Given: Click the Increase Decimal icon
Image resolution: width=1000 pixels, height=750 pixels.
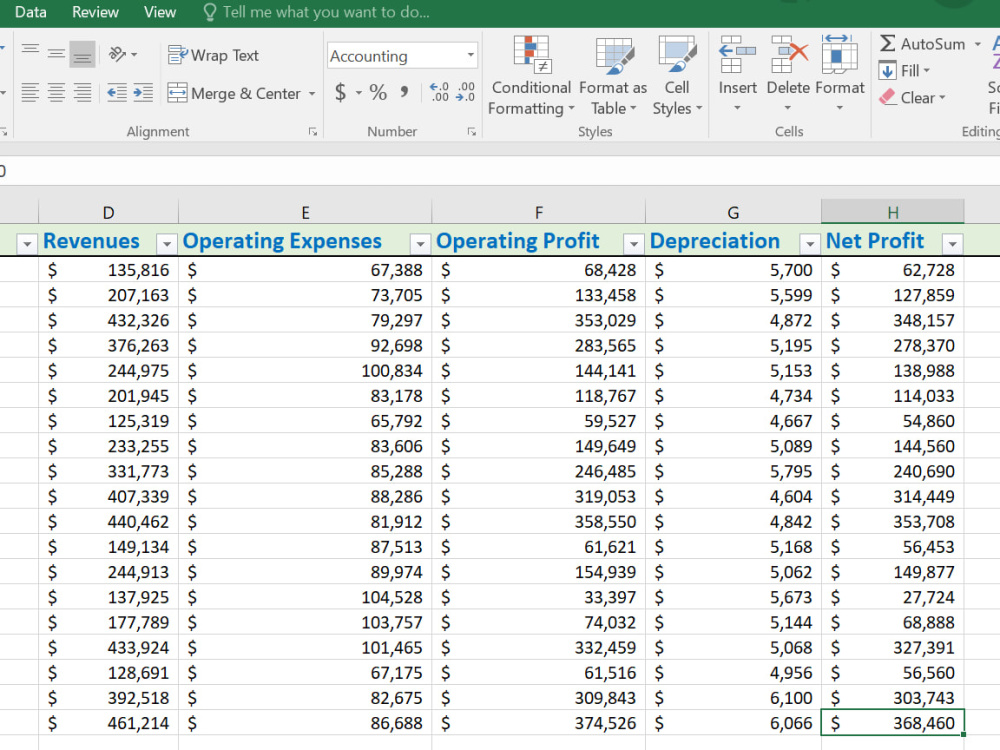Looking at the screenshot, I should 439,93.
